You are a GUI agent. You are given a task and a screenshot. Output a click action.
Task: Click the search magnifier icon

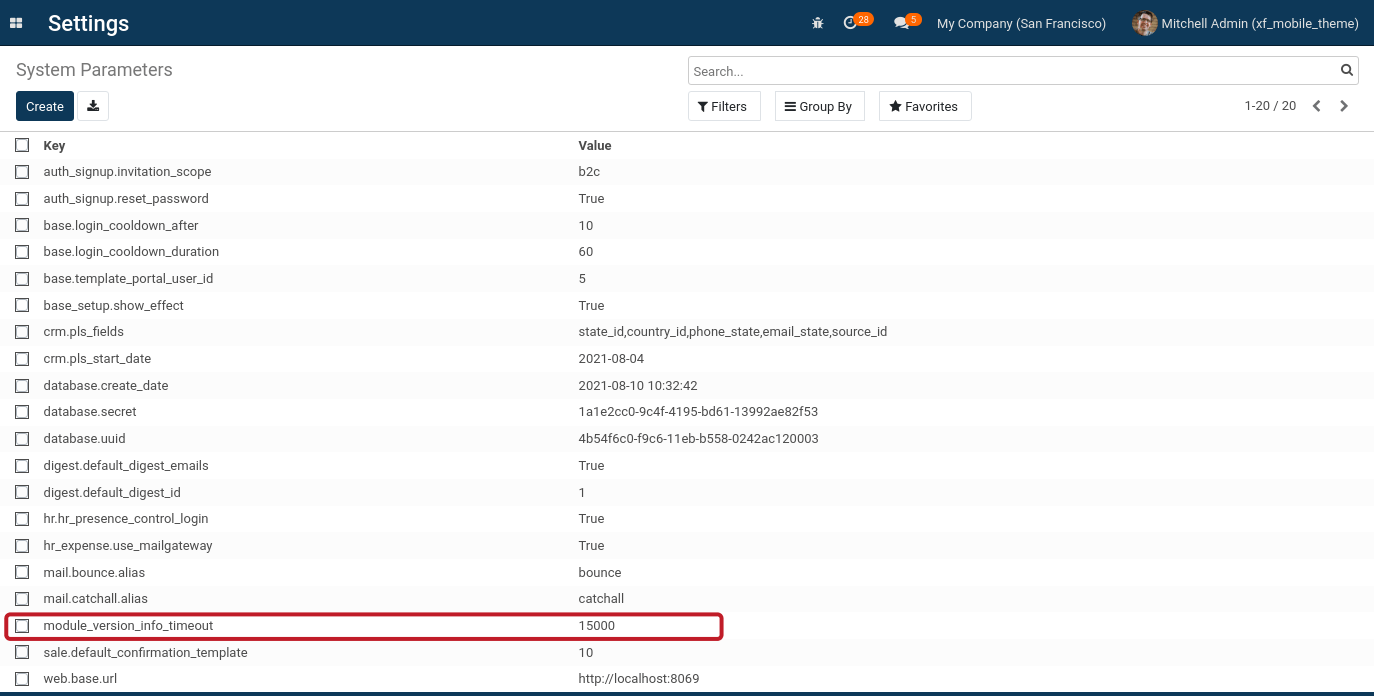point(1346,70)
